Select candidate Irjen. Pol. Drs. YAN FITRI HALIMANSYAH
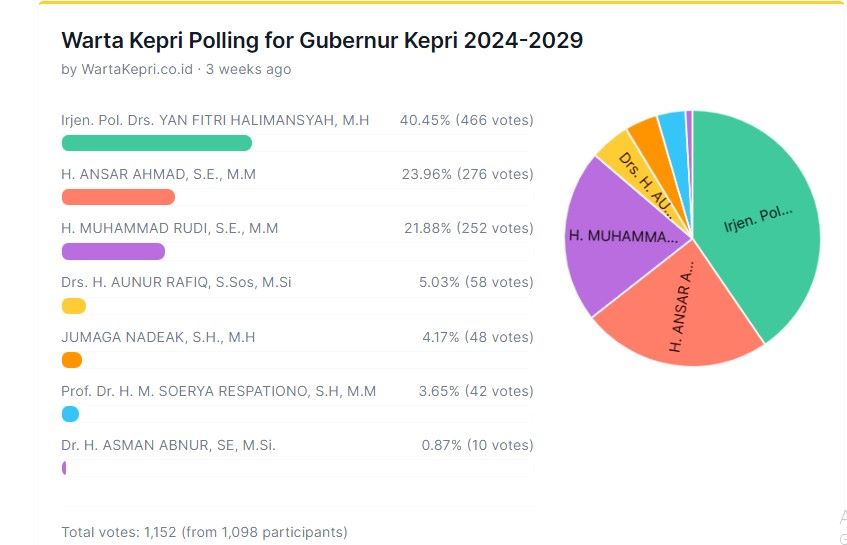The width and height of the screenshot is (847, 545). pyautogui.click(x=215, y=120)
